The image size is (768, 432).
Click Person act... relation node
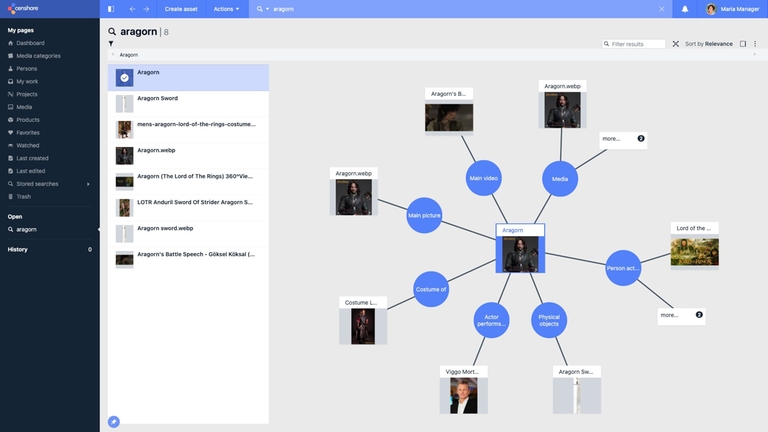[x=623, y=268]
